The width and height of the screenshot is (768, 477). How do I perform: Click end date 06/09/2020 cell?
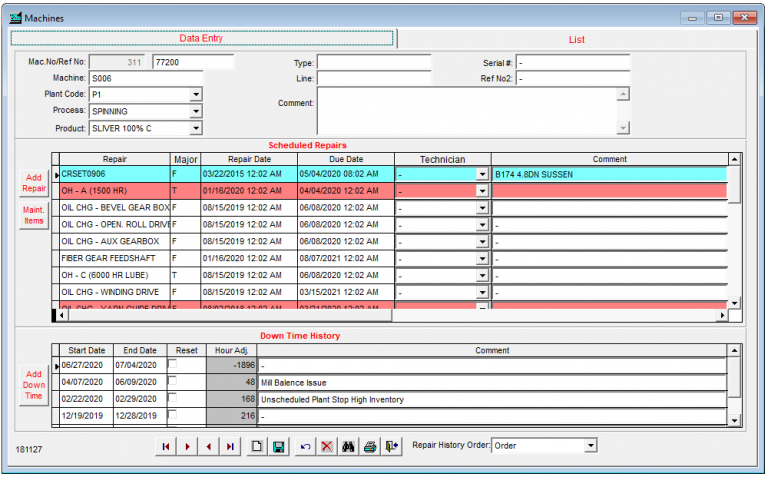(140, 382)
